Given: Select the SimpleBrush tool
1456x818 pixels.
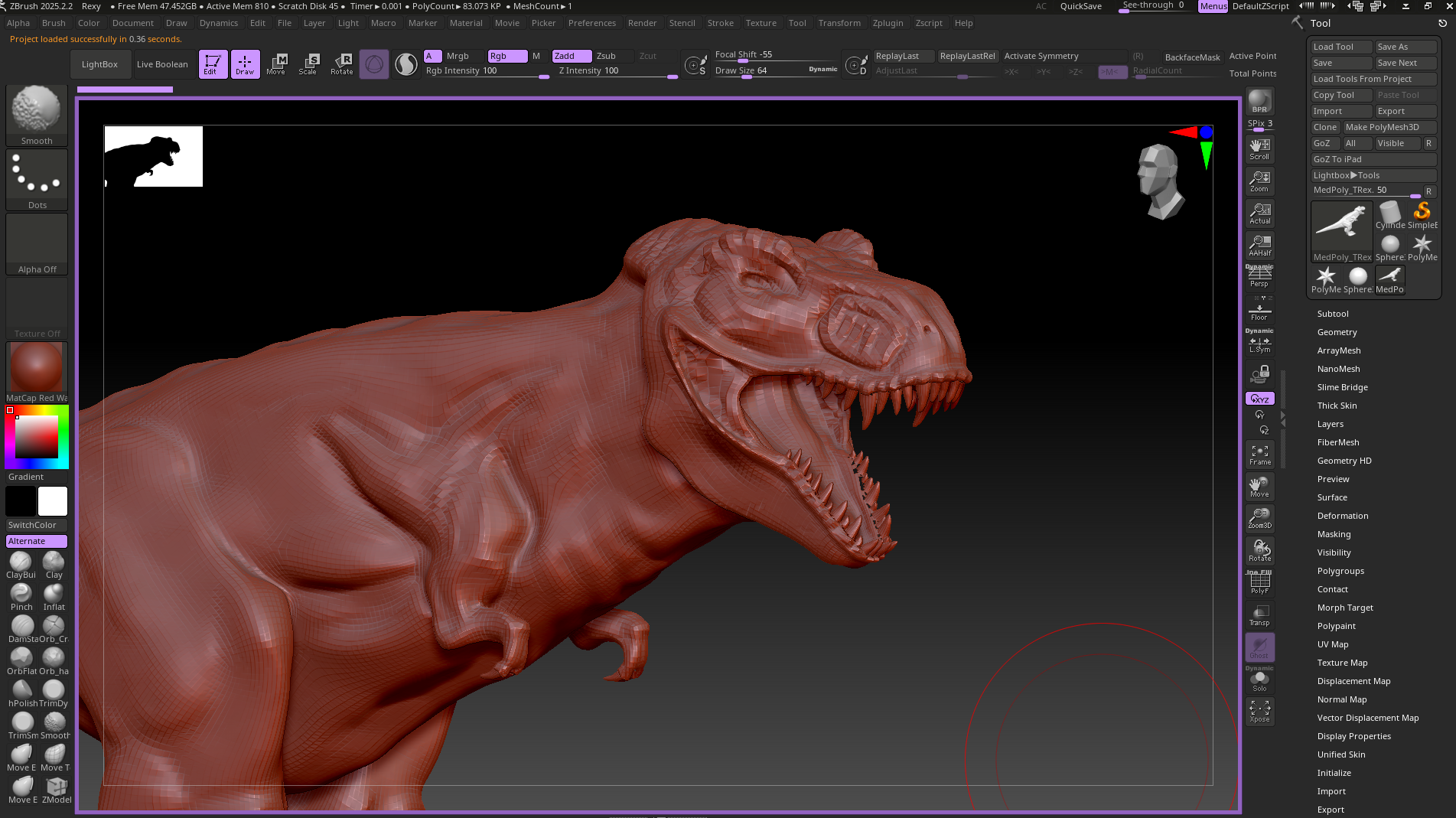Looking at the screenshot, I should click(1422, 215).
